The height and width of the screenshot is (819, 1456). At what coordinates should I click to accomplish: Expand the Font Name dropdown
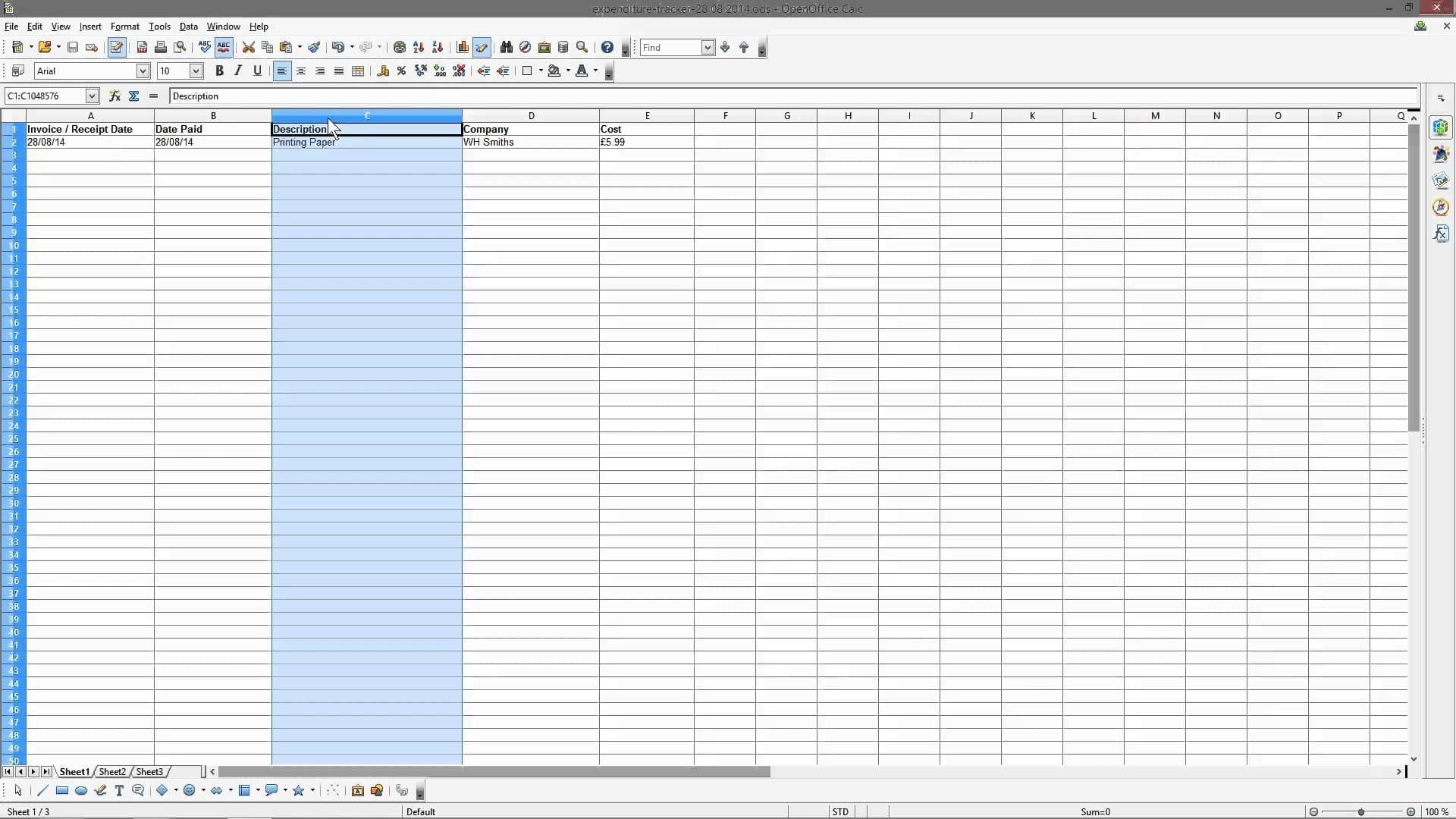pos(142,70)
